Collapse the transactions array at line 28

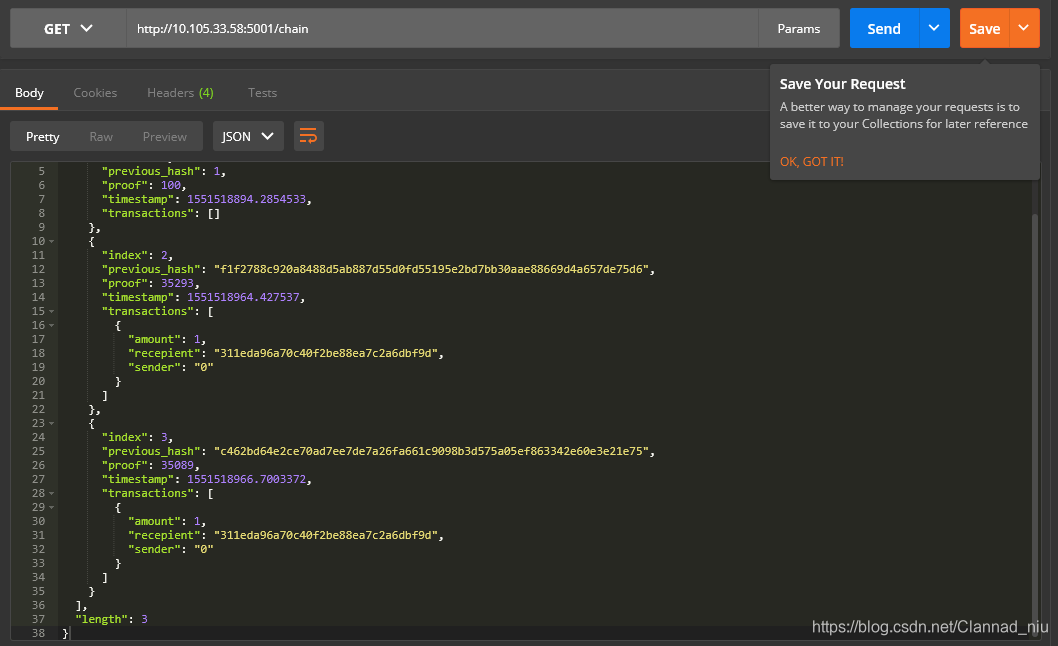(51, 493)
